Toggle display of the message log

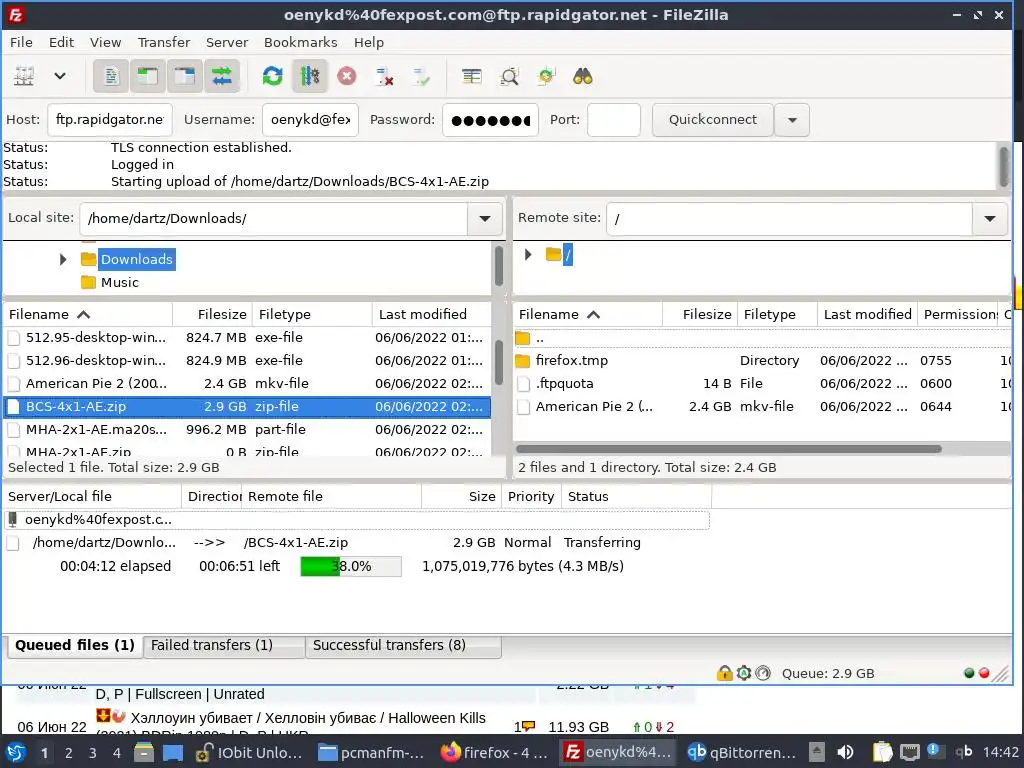(111, 76)
